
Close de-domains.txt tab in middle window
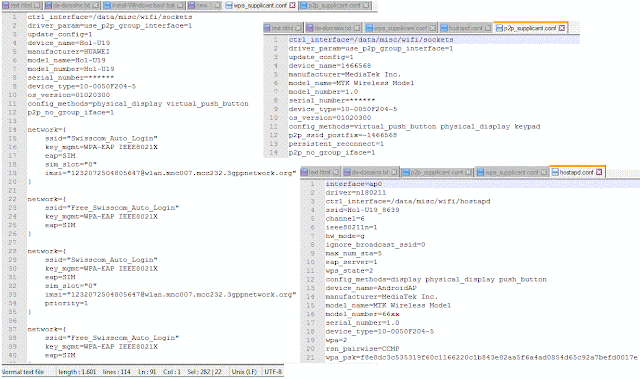(357, 28)
